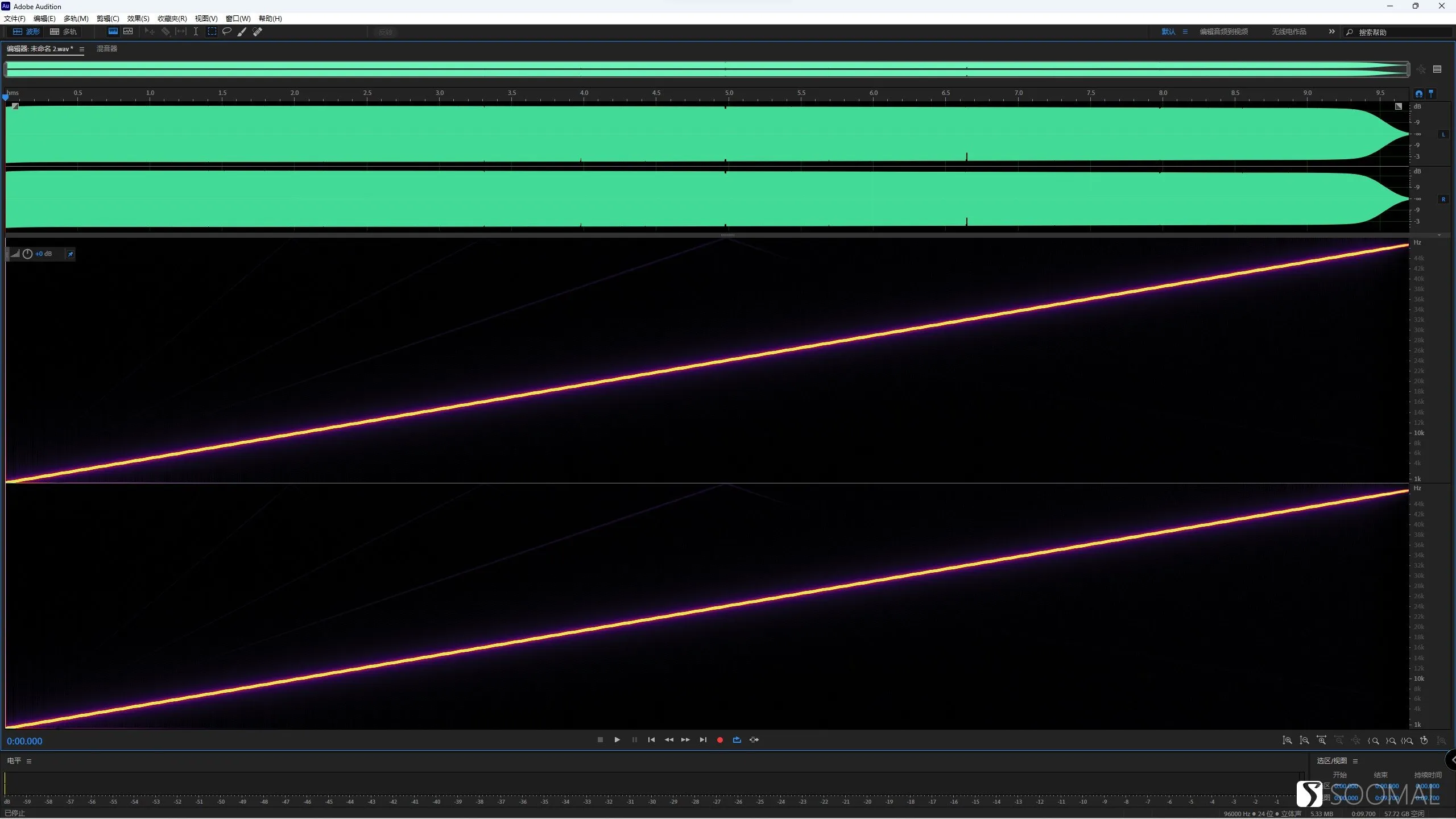Viewport: 1456px width, 819px height.
Task: Open the 多轨(M) menu
Action: click(x=76, y=18)
